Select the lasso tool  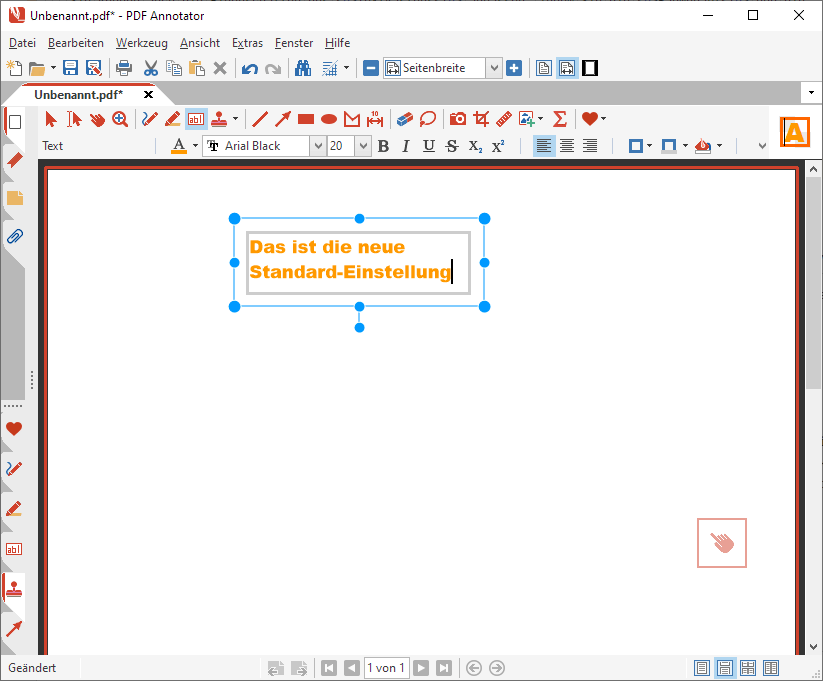tap(428, 119)
